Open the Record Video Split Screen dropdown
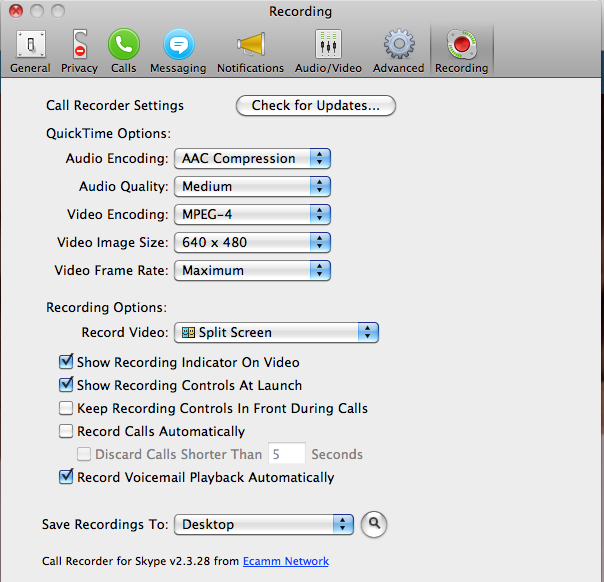Image resolution: width=604 pixels, height=582 pixels. tap(276, 333)
